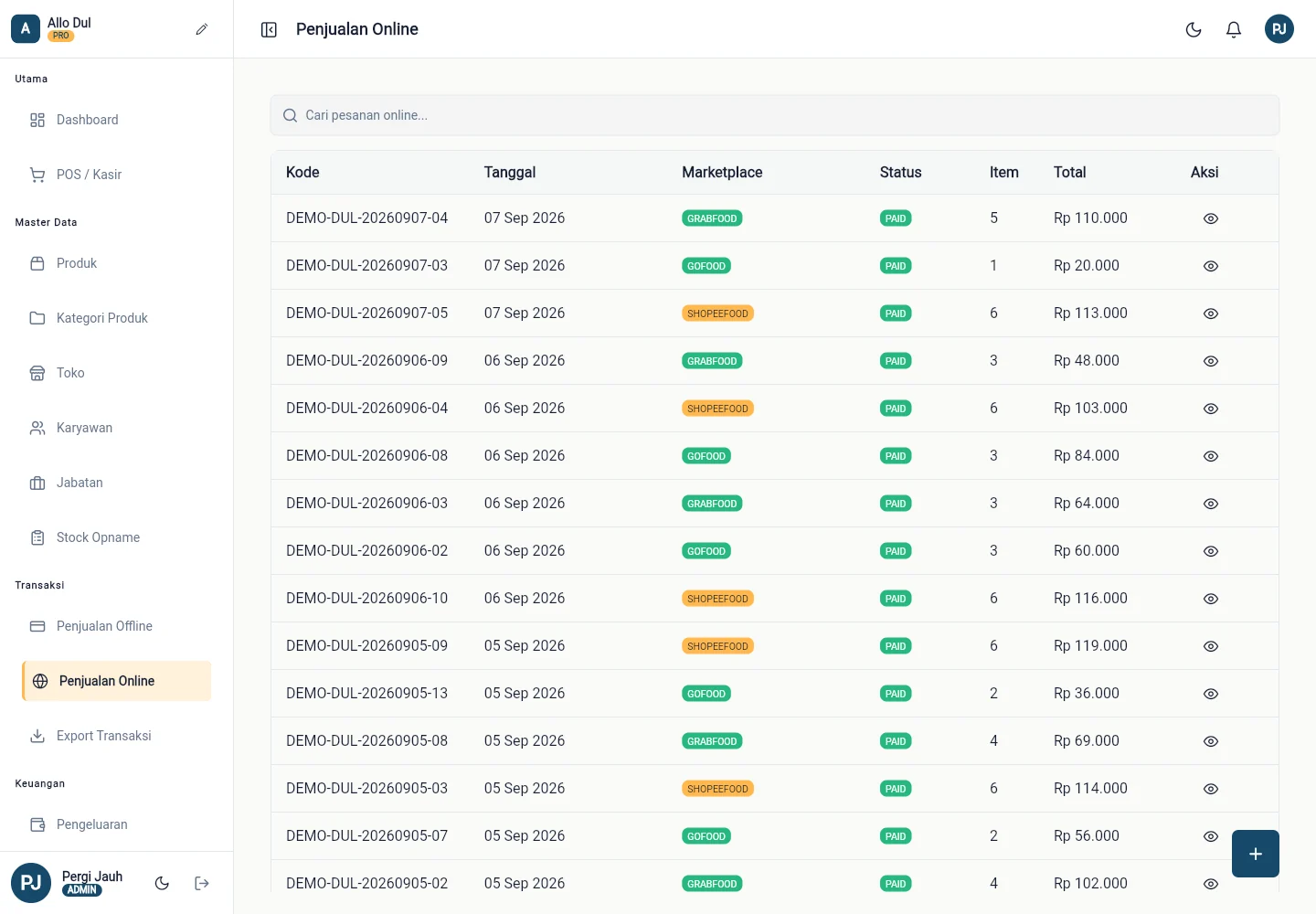View order DEMO-DUL-20260905-03 eye icon
The height and width of the screenshot is (914, 1316).
pos(1211,789)
